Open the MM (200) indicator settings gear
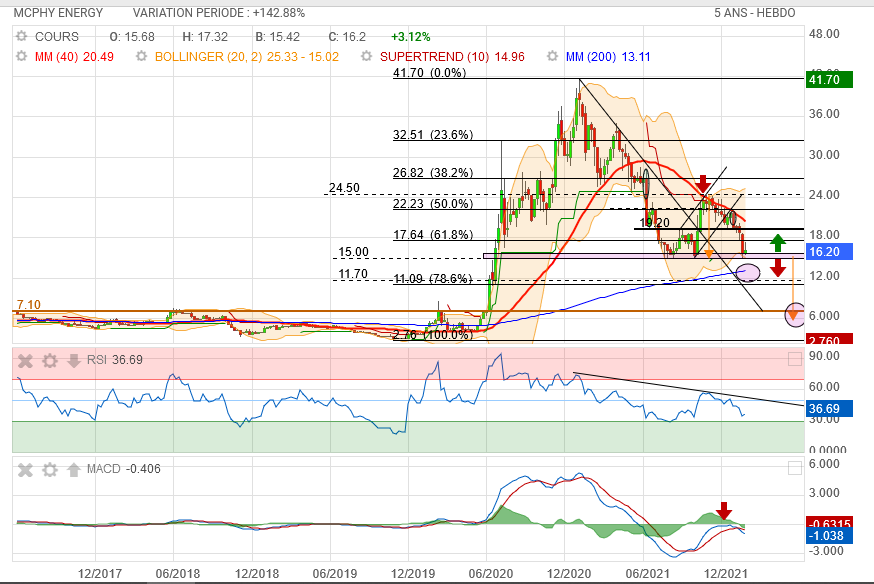874x584 pixels. click(552, 56)
